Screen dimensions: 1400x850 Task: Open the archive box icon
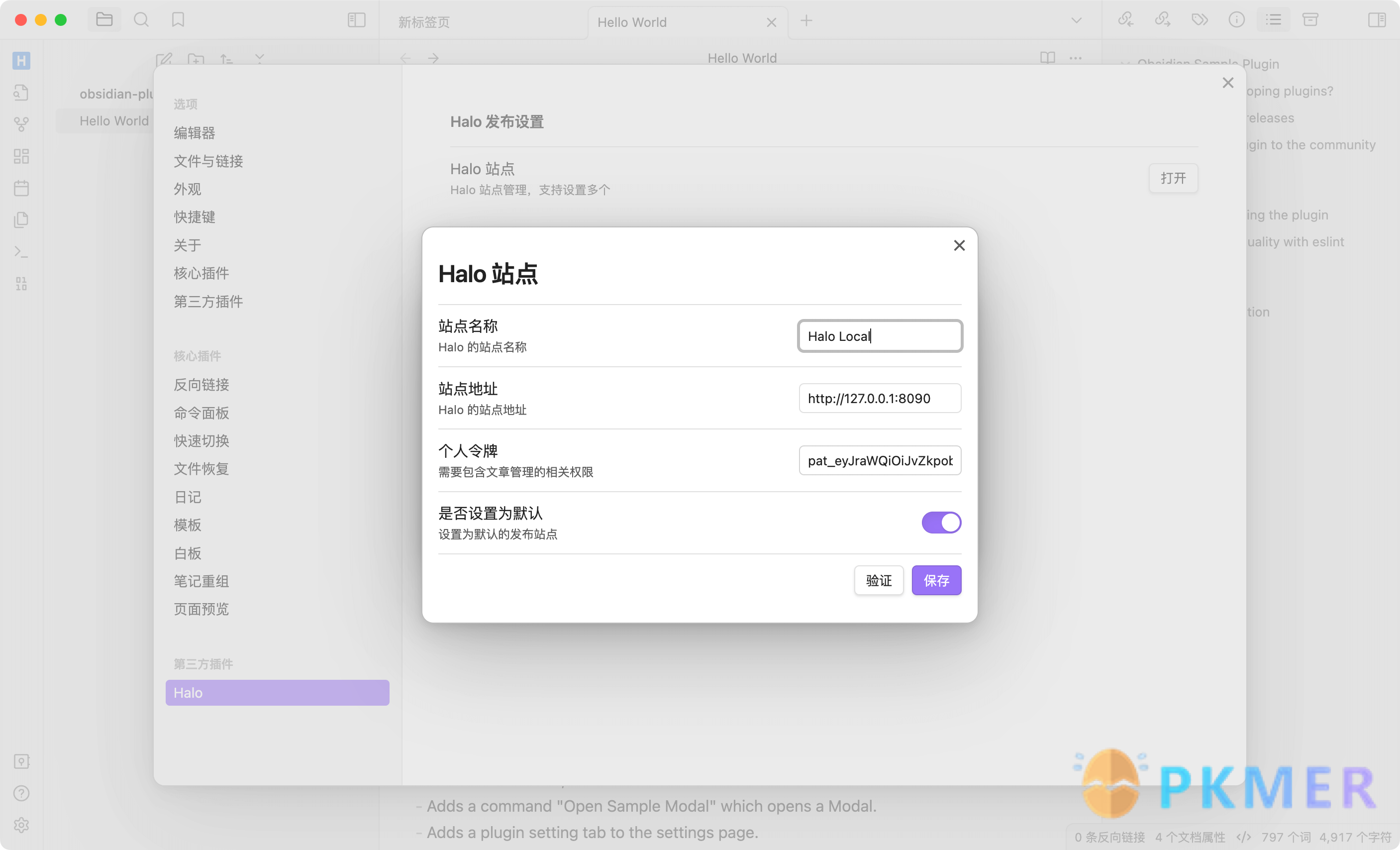click(x=1310, y=20)
